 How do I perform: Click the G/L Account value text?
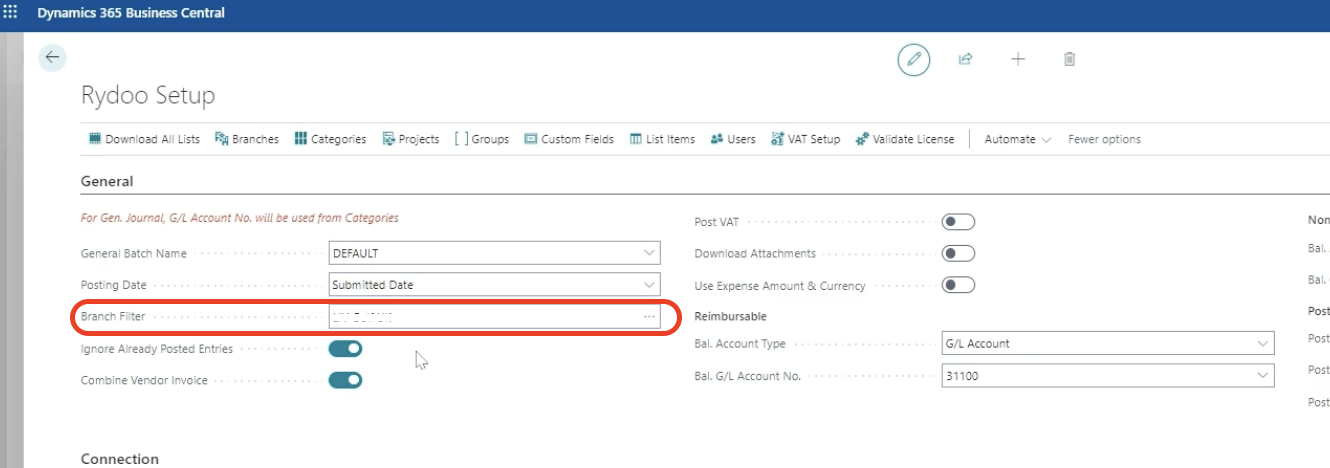click(x=978, y=344)
